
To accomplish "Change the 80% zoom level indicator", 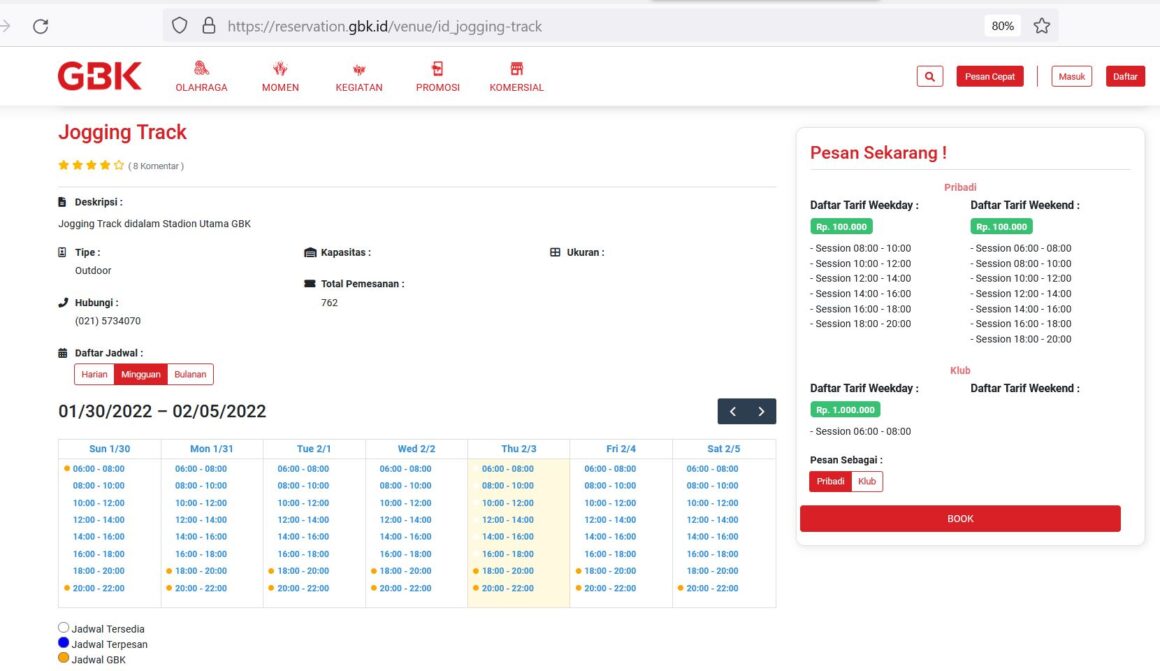I will click(x=1002, y=26).
